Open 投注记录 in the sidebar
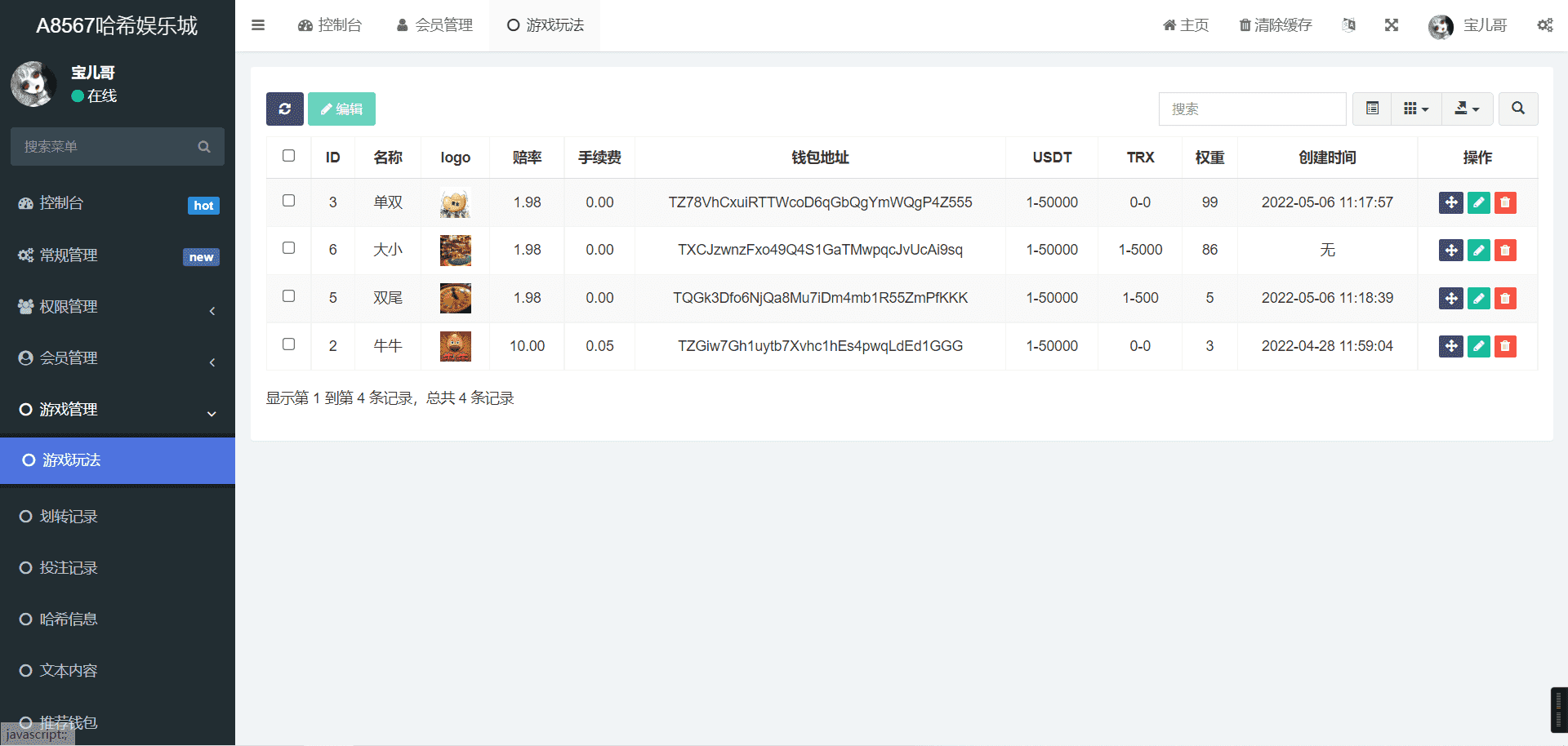1568x746 pixels. [x=69, y=568]
